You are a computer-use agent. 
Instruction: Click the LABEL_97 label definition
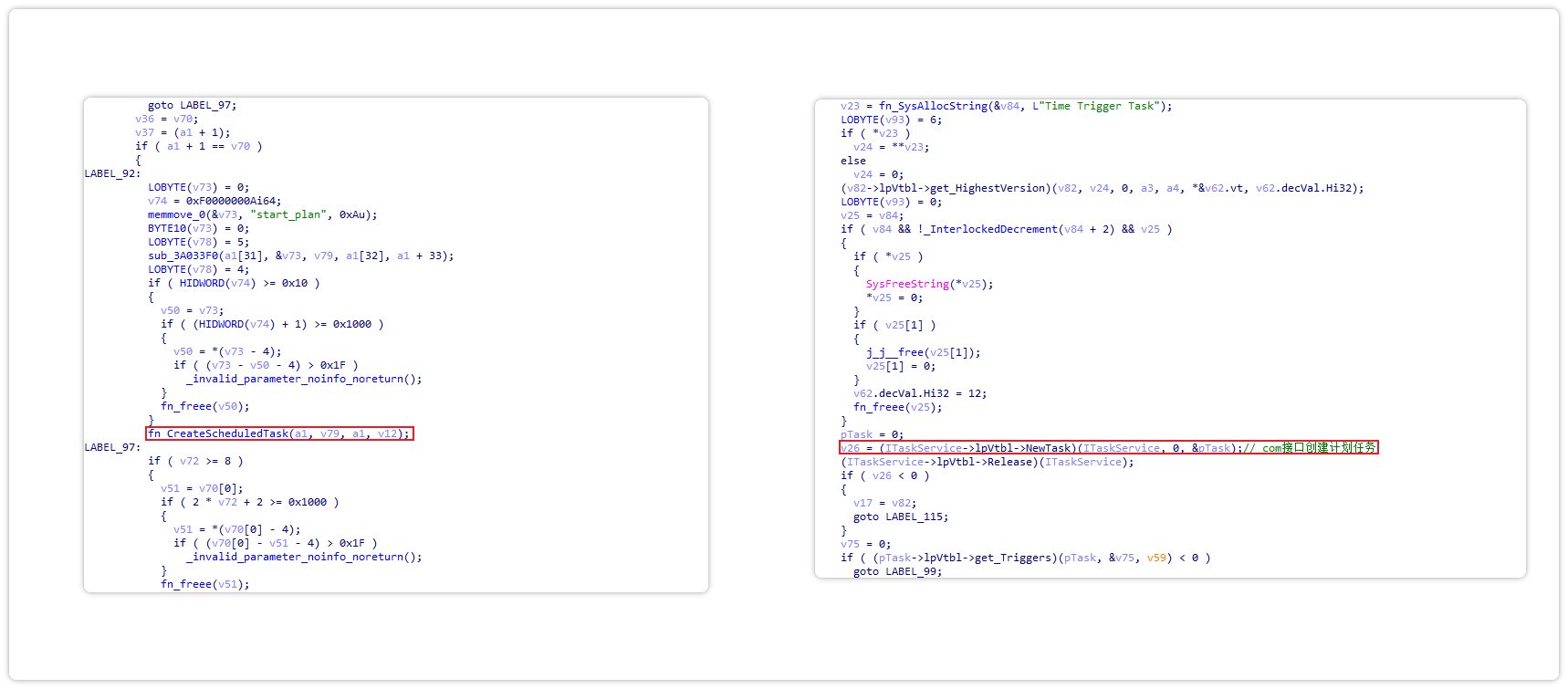[111, 447]
